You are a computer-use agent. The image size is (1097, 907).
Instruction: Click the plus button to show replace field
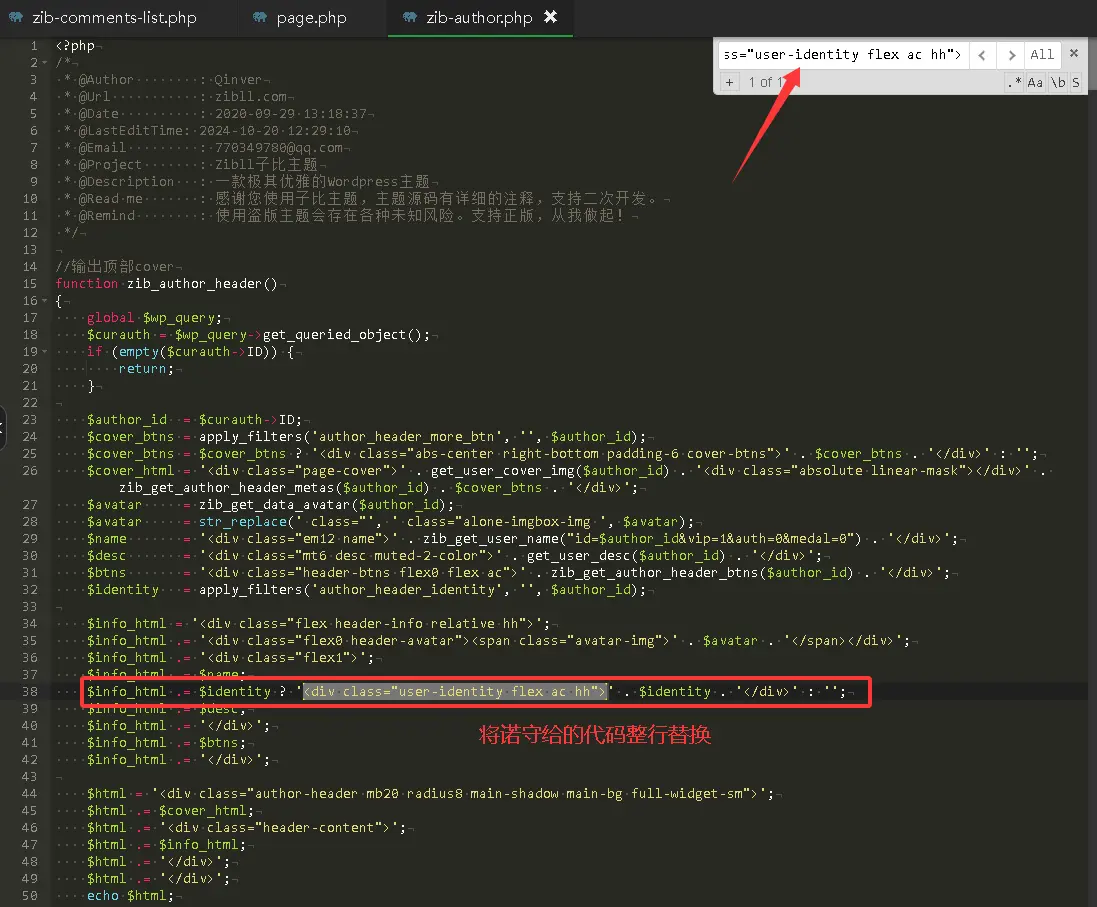729,82
